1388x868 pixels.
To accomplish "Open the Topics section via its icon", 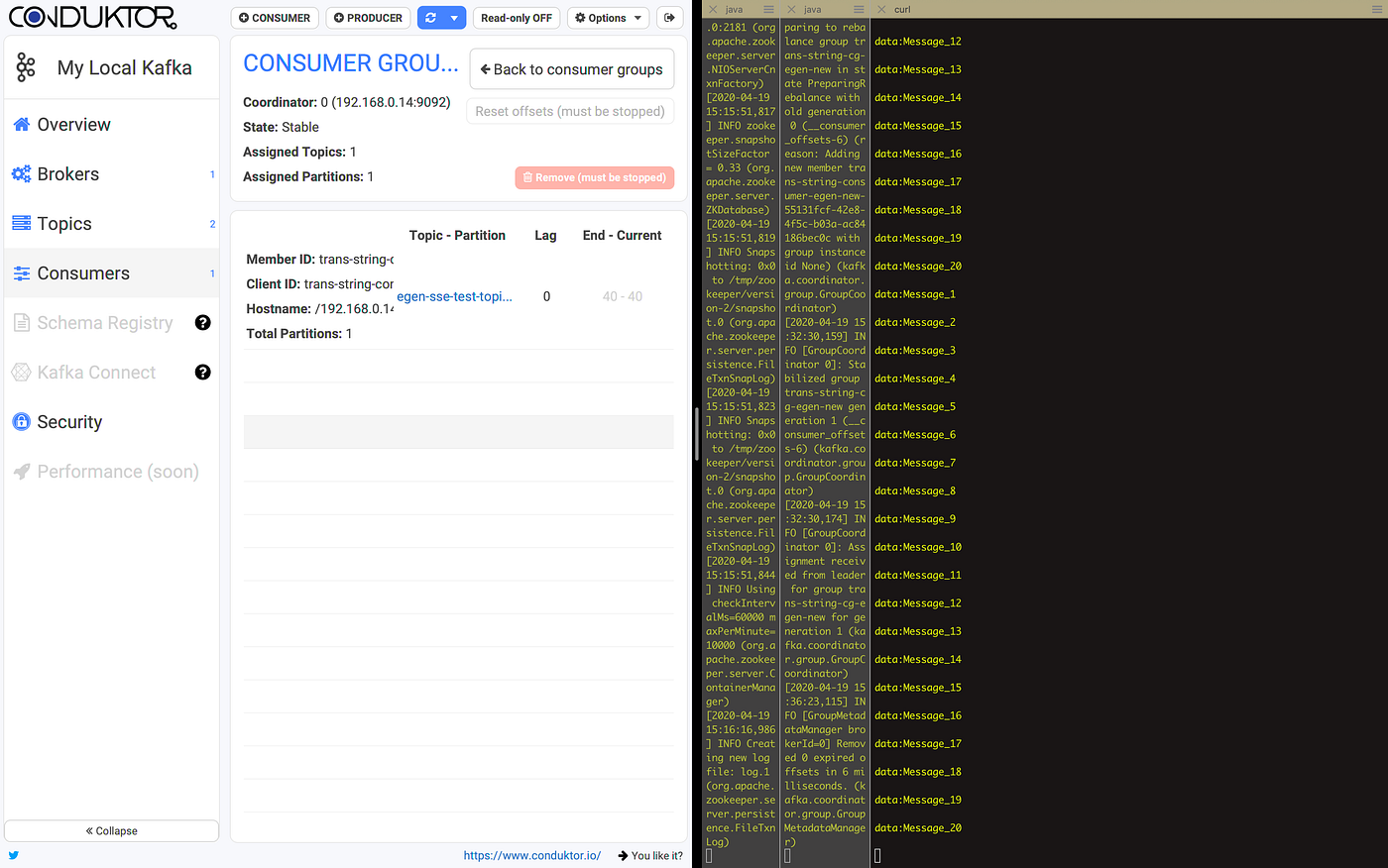I will click(20, 223).
